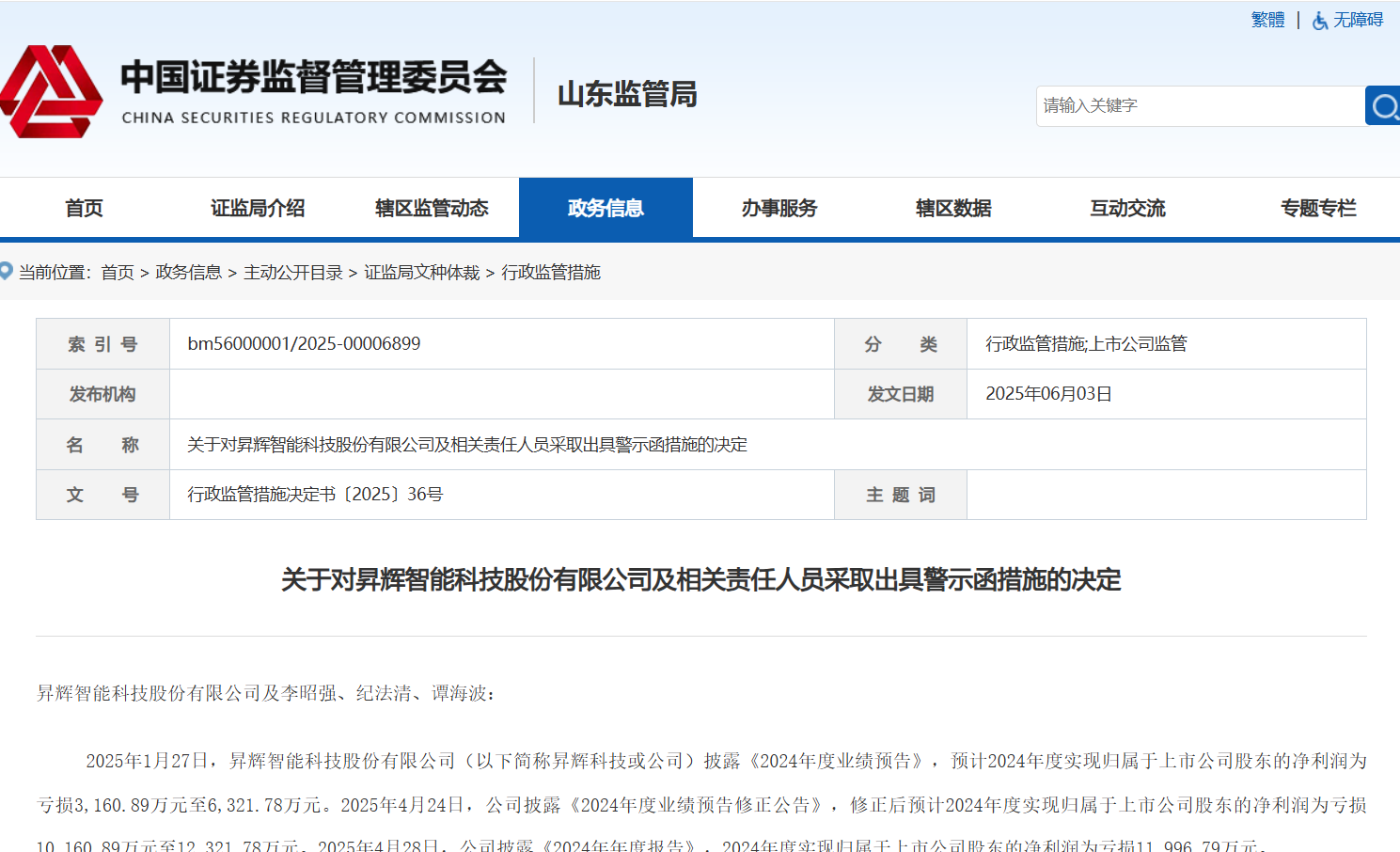Click the 发文日期 label cell
Screen dimensions: 1400x852
tap(901, 394)
